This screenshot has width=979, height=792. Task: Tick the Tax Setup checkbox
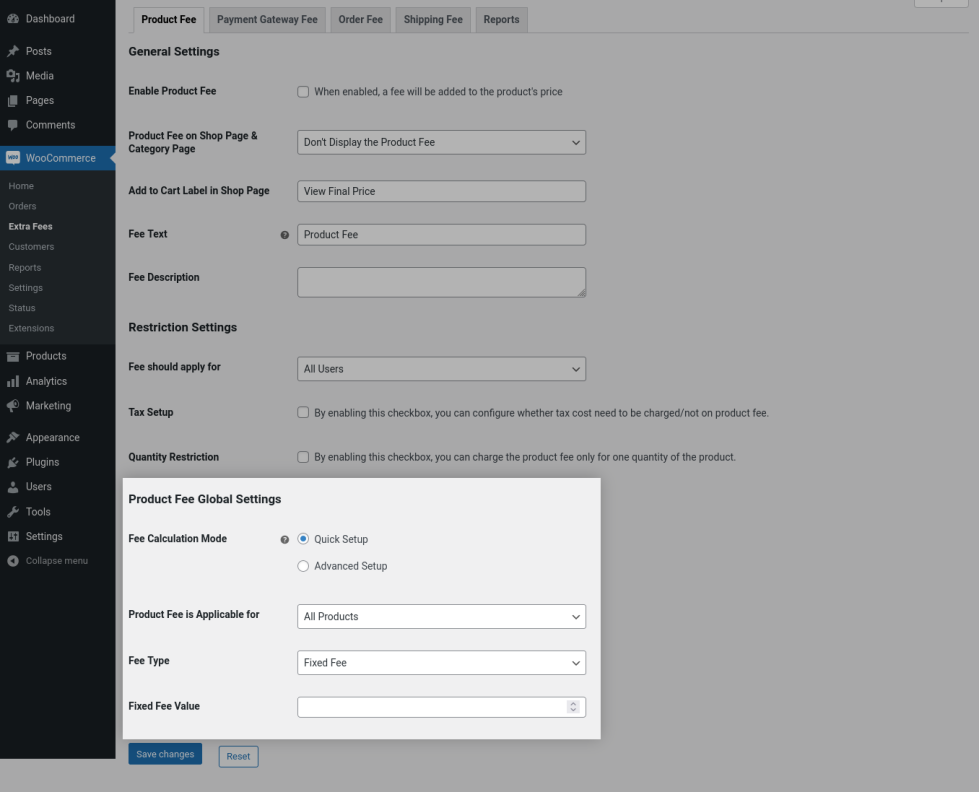pos(303,413)
